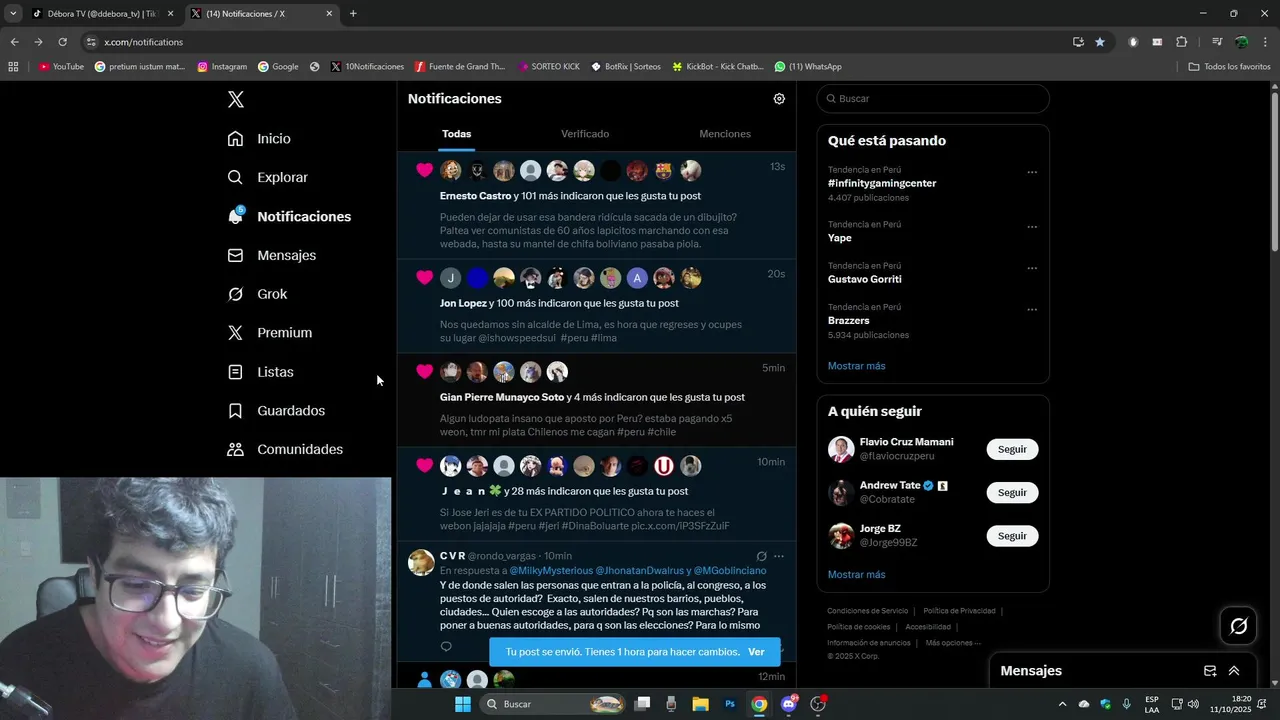Open (11) WhatsApp bookmark
The width and height of the screenshot is (1280, 720).
tap(808, 67)
